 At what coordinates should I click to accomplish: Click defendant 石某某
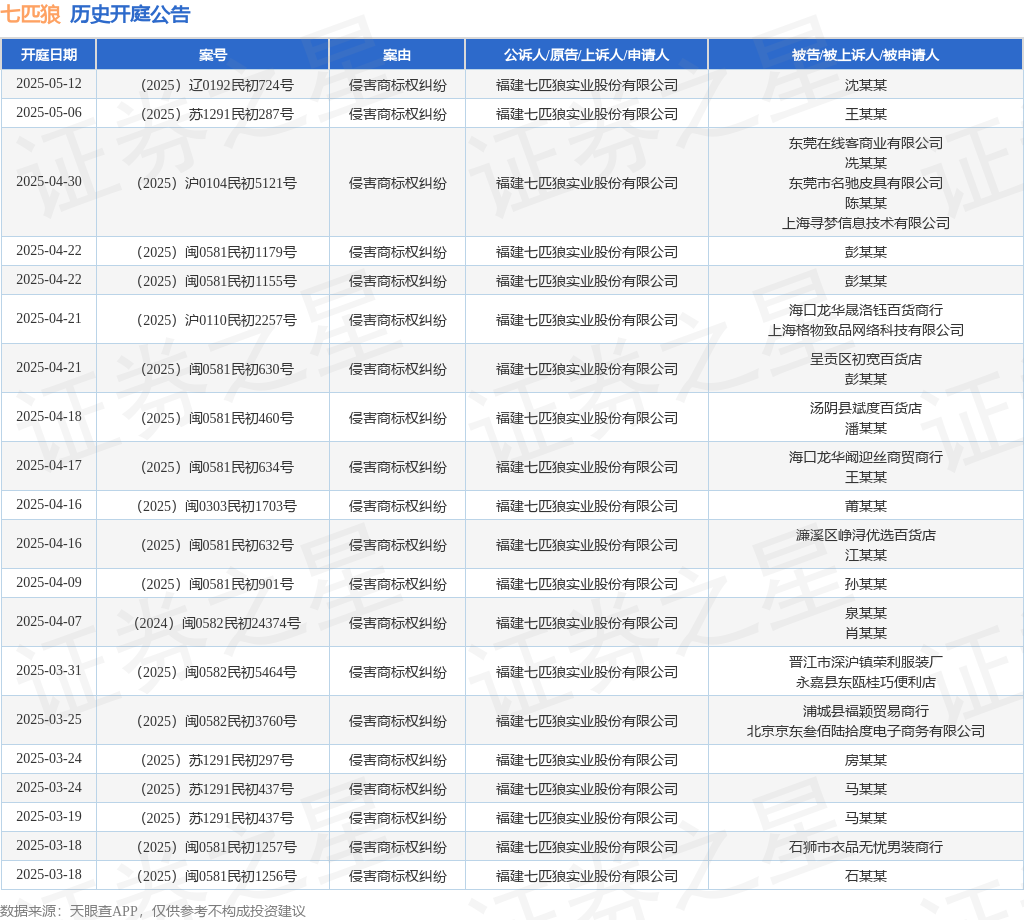[866, 876]
